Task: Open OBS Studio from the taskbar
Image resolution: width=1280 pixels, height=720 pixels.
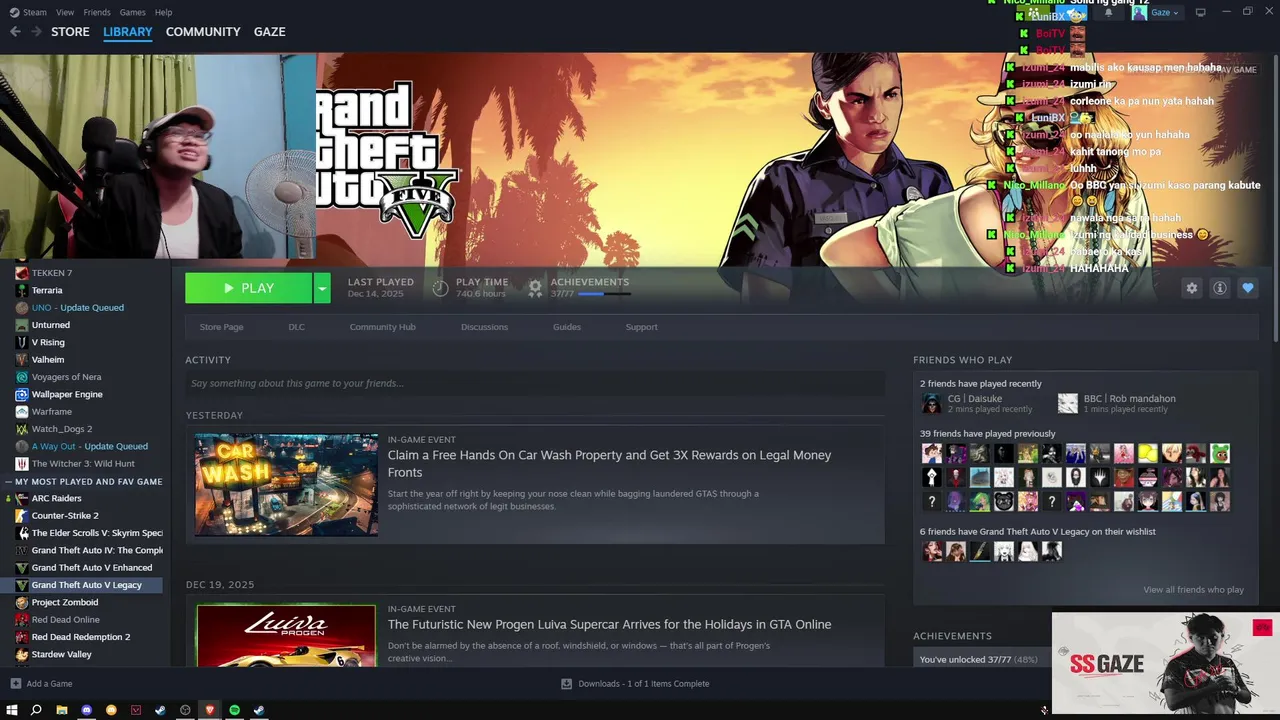Action: click(185, 710)
